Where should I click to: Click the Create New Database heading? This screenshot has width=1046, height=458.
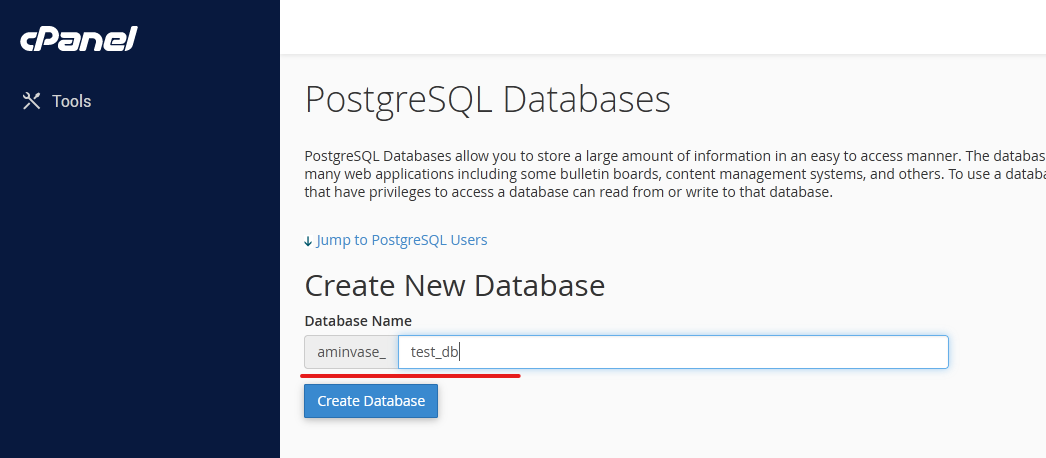pyautogui.click(x=454, y=286)
